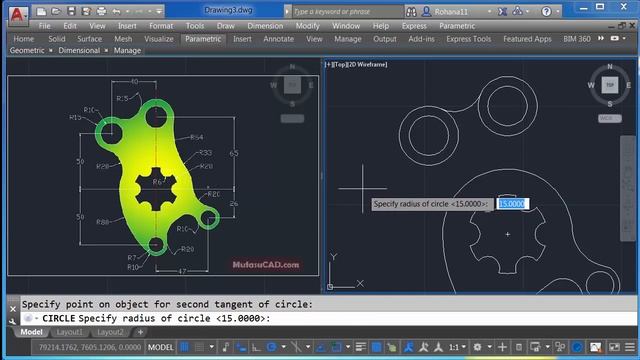This screenshot has width=640, height=360.
Task: Click the clean screen icon in status bar
Action: (614, 347)
